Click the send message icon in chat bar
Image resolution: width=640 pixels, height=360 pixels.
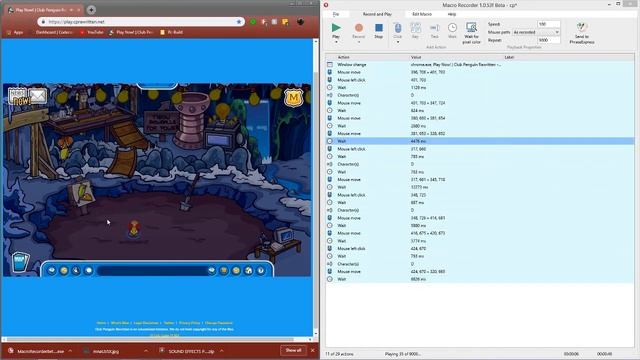(211, 270)
